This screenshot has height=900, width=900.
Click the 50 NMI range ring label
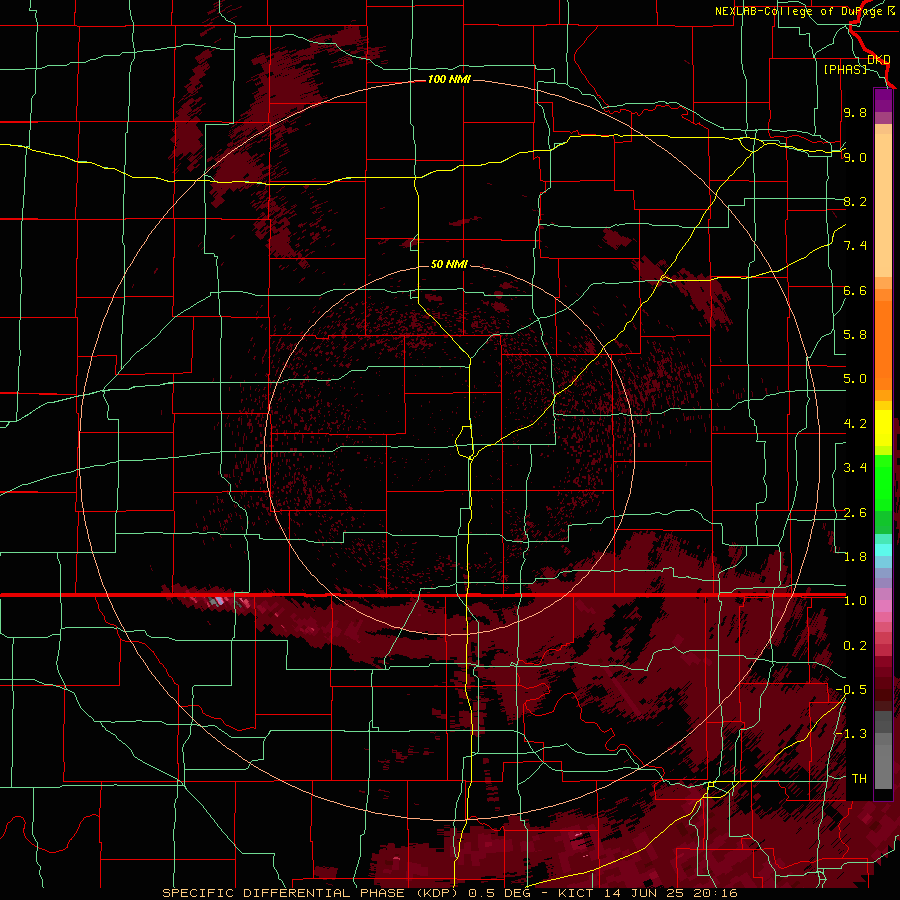[449, 264]
